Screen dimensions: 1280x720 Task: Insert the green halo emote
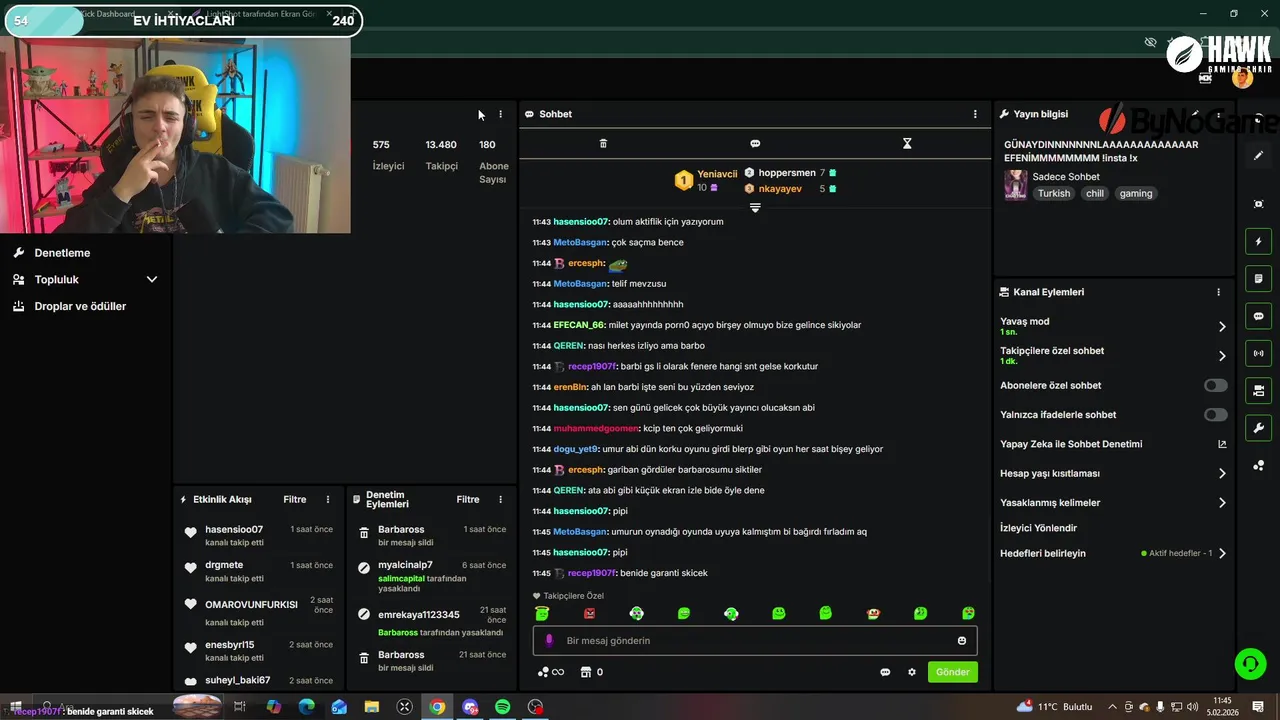pyautogui.click(x=542, y=613)
